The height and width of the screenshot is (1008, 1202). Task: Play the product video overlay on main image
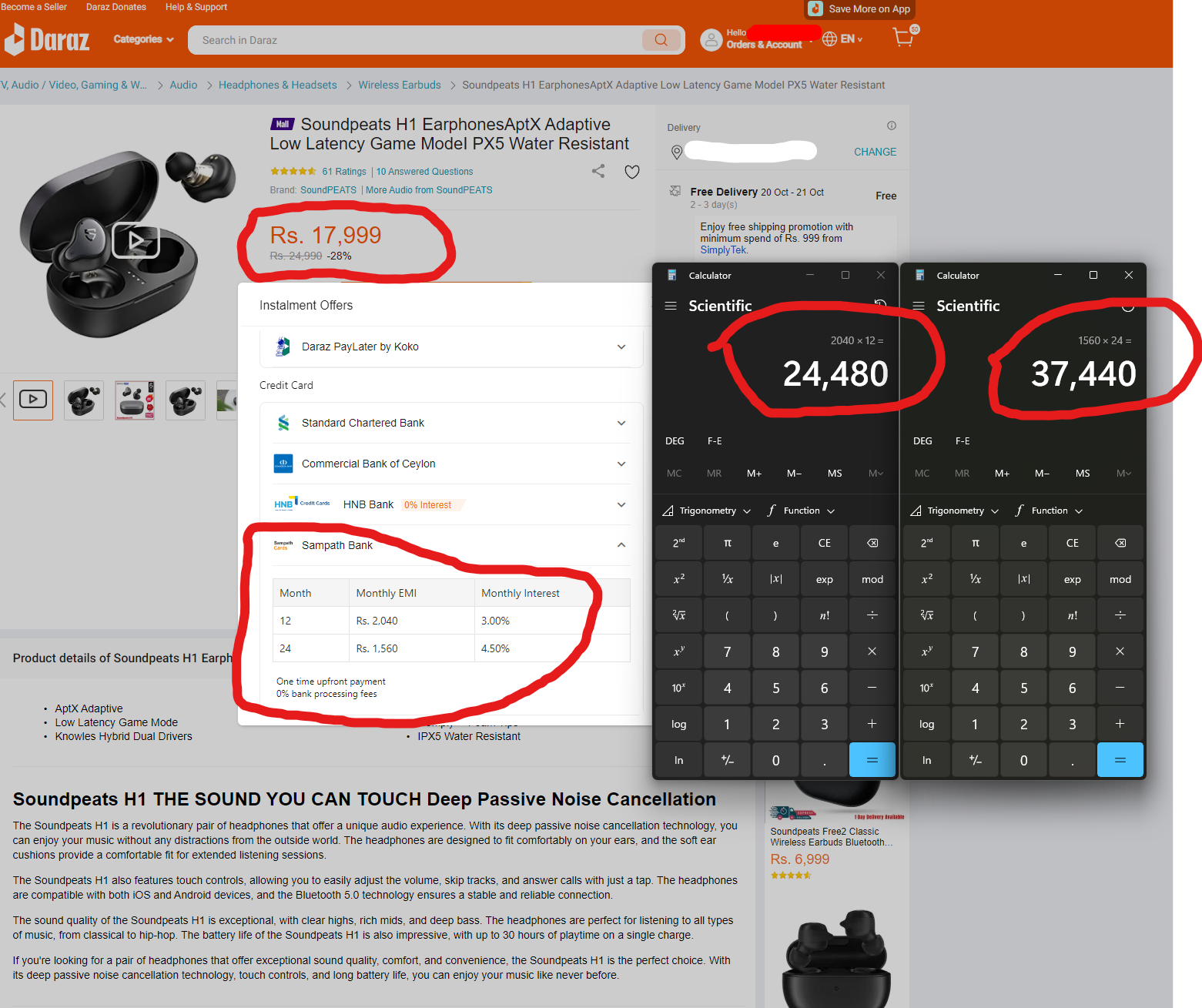pyautogui.click(x=136, y=241)
